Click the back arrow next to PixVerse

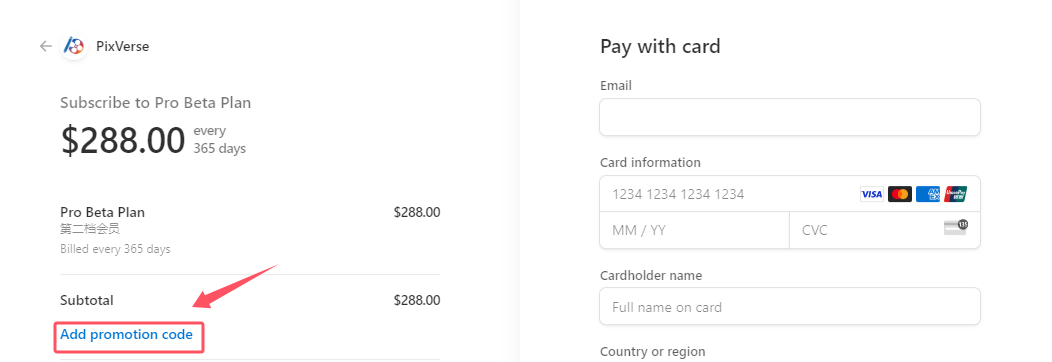(x=46, y=46)
